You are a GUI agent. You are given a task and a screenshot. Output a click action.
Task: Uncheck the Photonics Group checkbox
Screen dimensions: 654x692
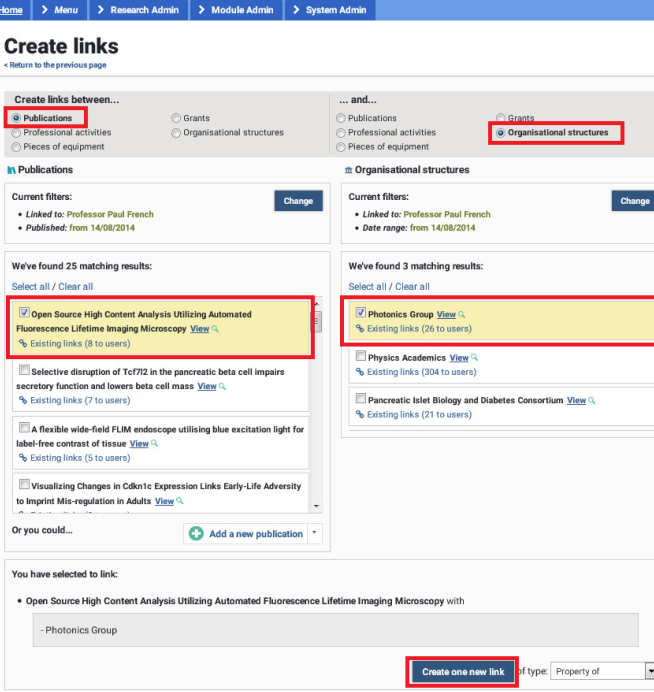point(360,314)
